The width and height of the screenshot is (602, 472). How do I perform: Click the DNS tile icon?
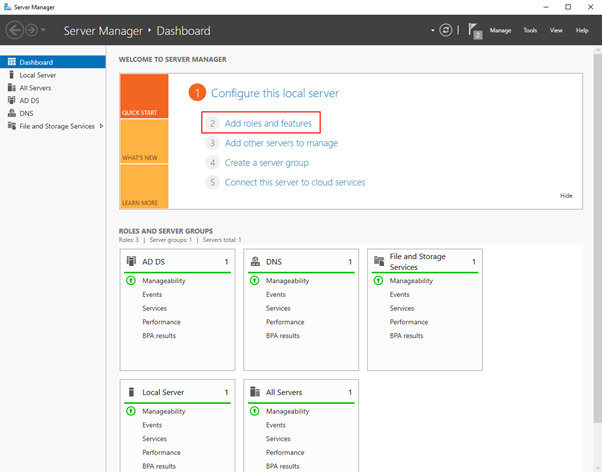pos(255,261)
